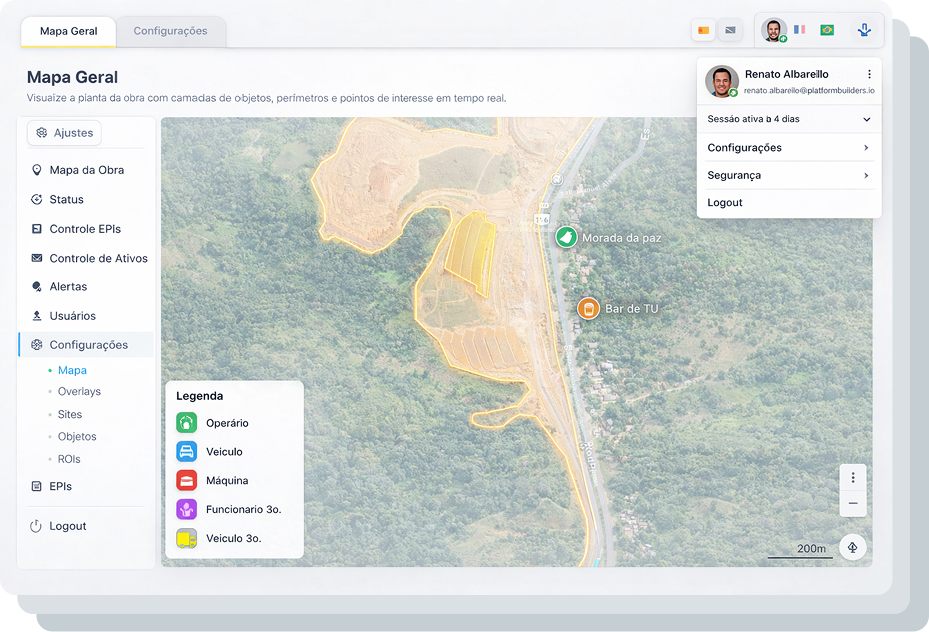
Task: Open the three-dot menu beside Renato Albareillo
Action: tap(869, 74)
